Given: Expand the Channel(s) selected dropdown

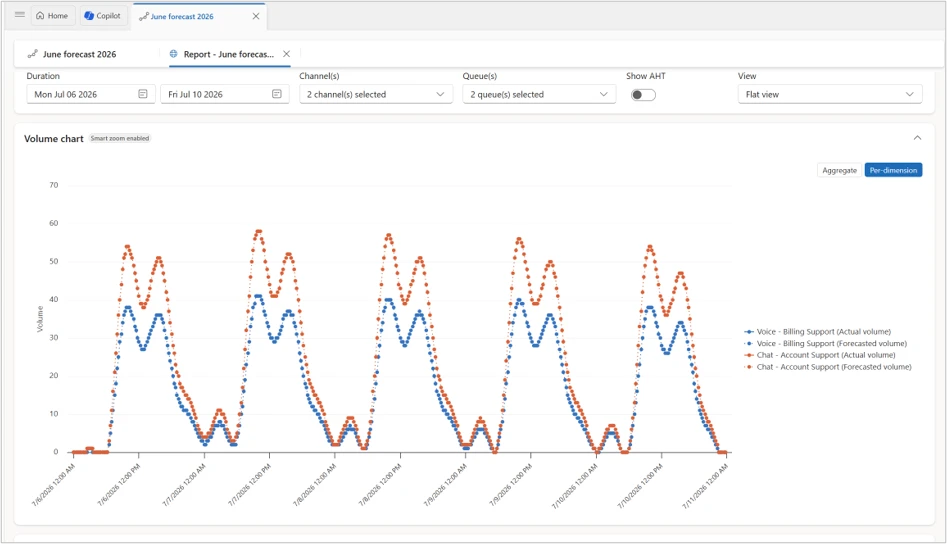Looking at the screenshot, I should click(376, 94).
